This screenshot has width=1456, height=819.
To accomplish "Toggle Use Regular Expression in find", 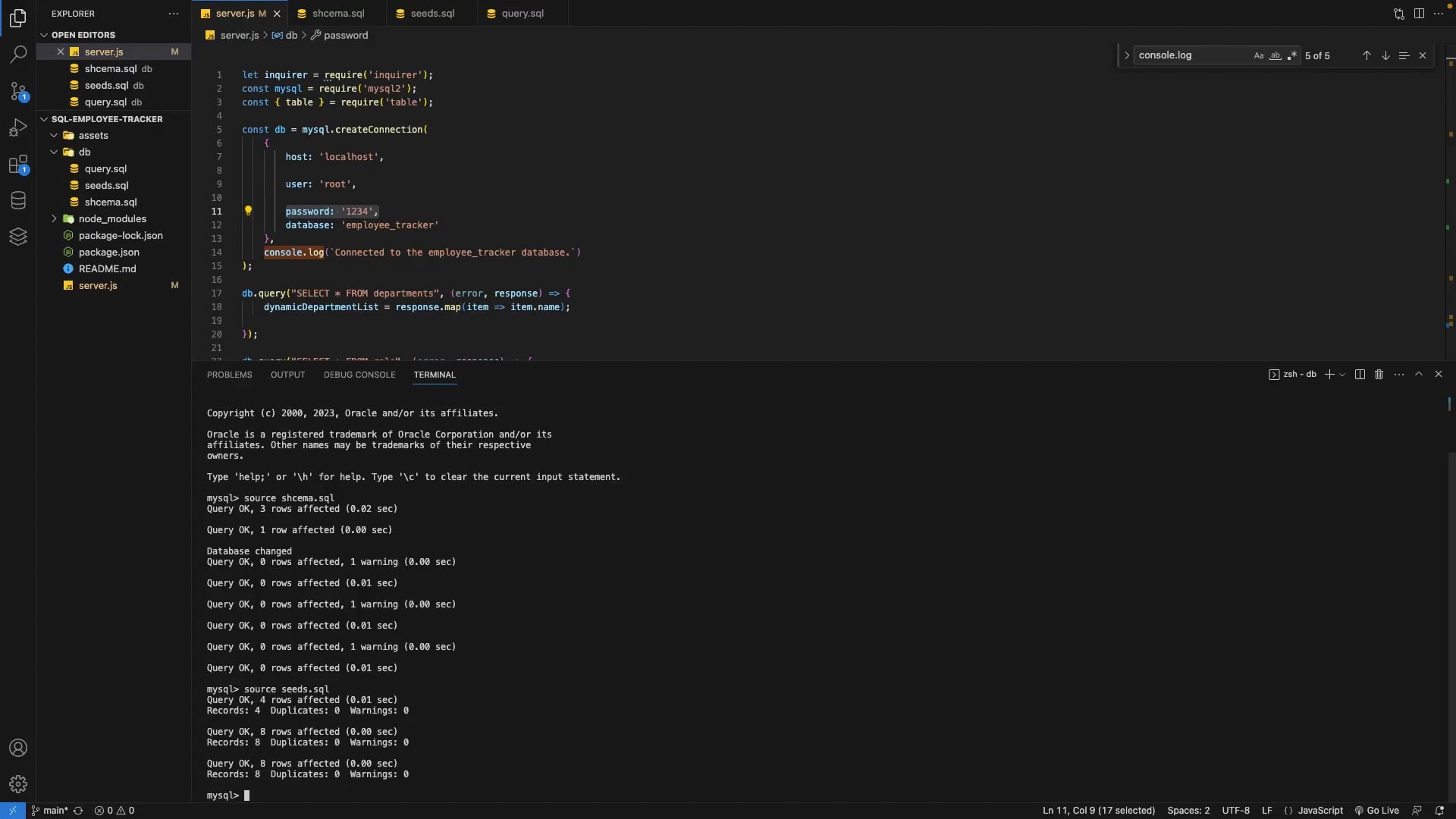I will click(x=1292, y=55).
